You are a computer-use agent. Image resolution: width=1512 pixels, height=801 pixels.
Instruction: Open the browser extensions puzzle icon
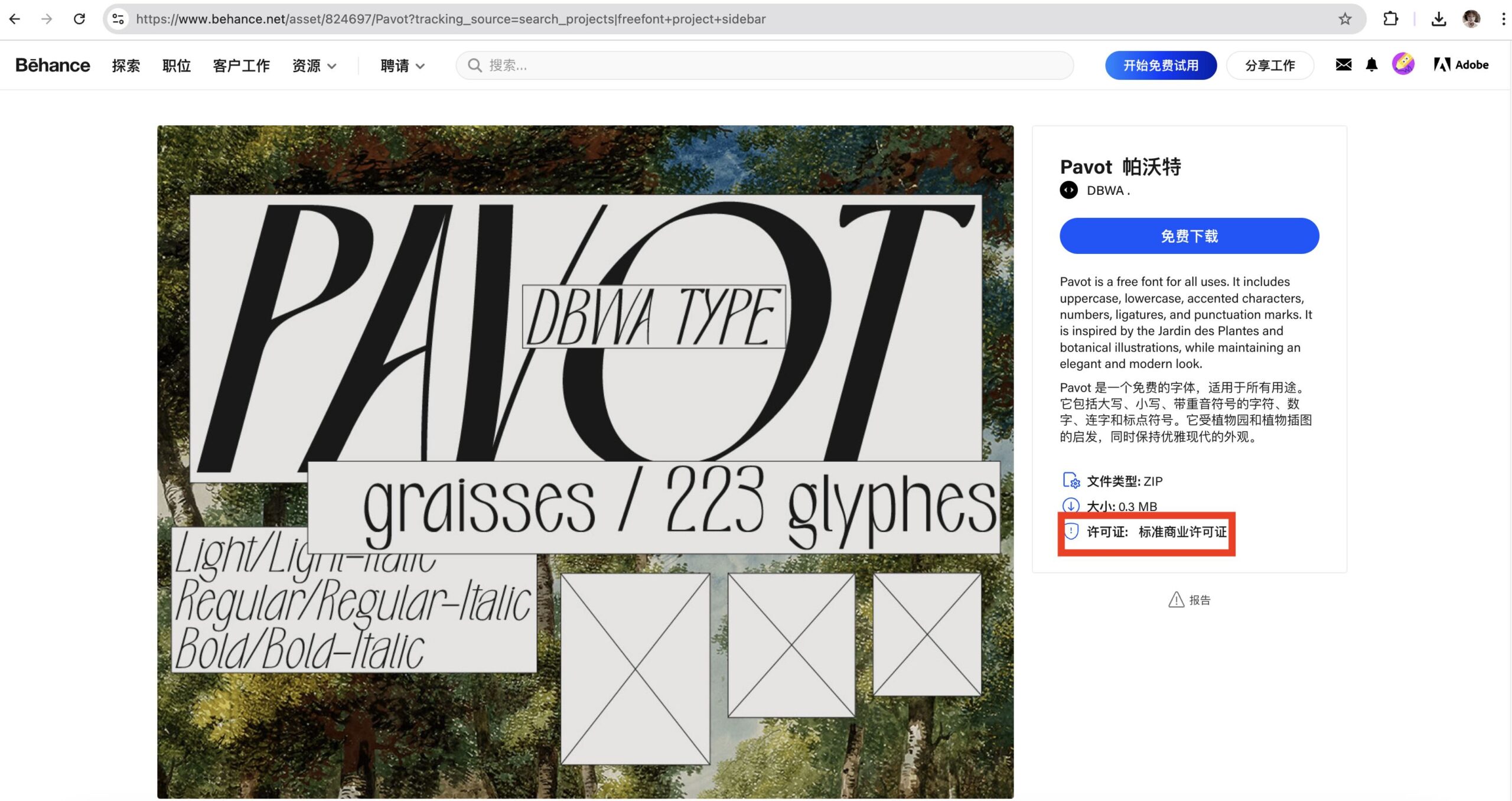pos(1390,19)
